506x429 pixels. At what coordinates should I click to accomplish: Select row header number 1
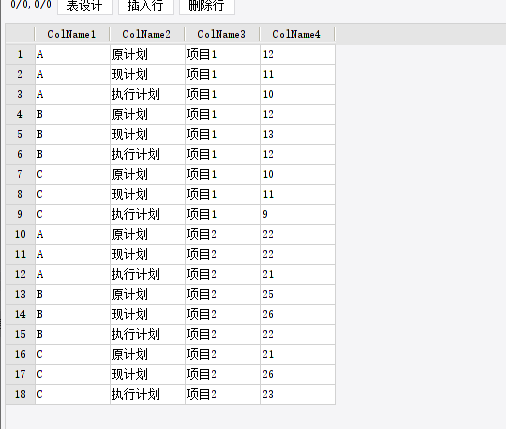[x=20, y=54]
